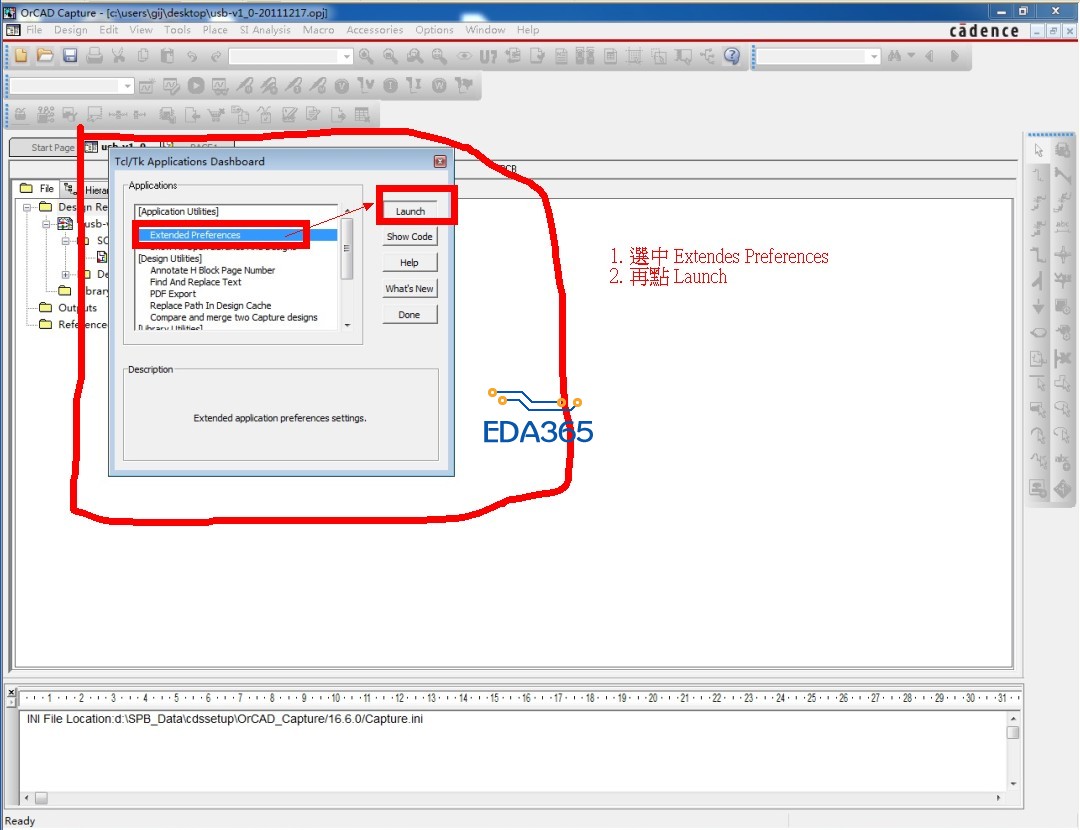Print the schematic via the Print icon
1080x830 pixels.
(x=92, y=56)
